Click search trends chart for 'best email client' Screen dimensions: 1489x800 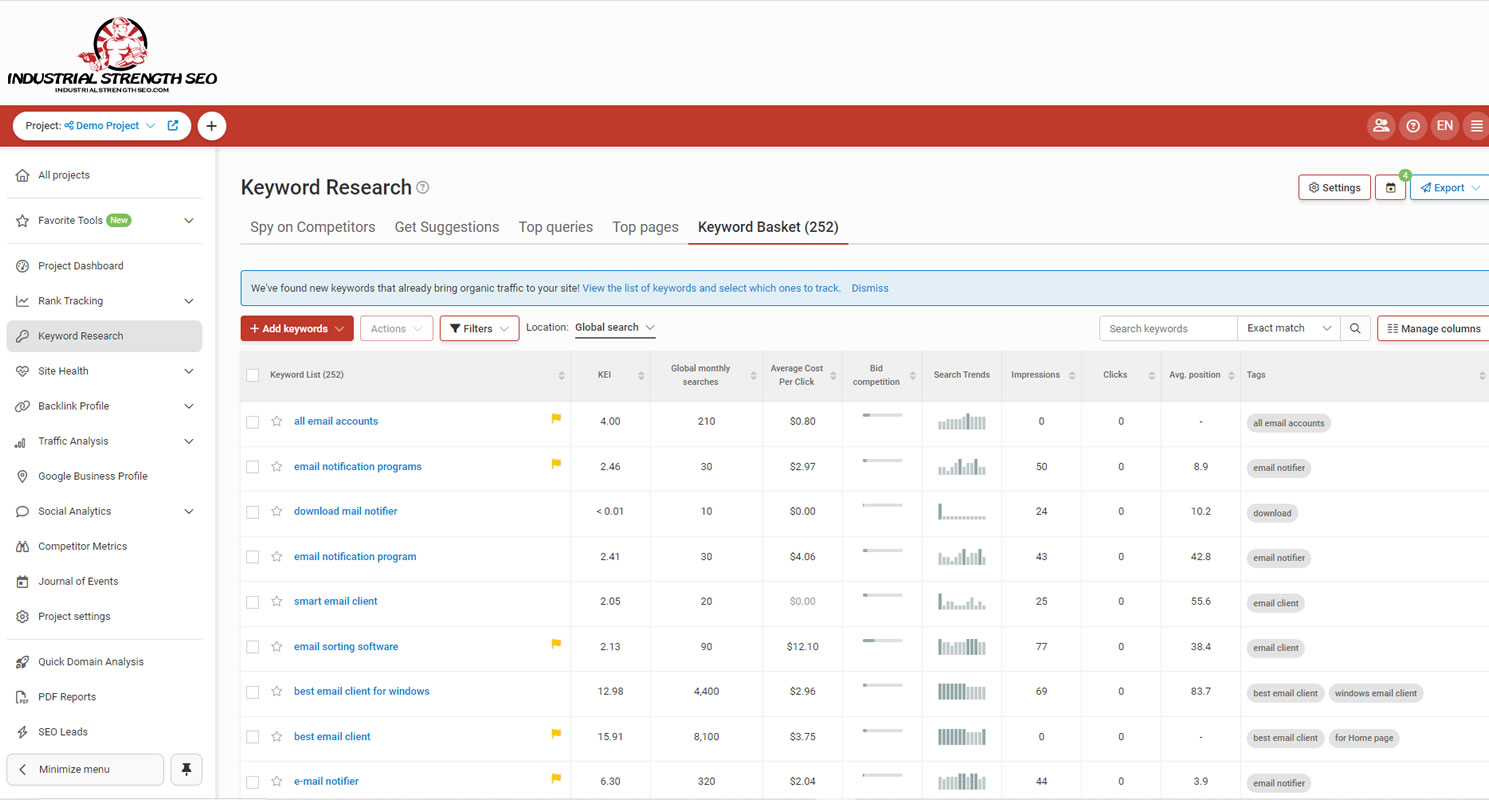click(x=962, y=737)
